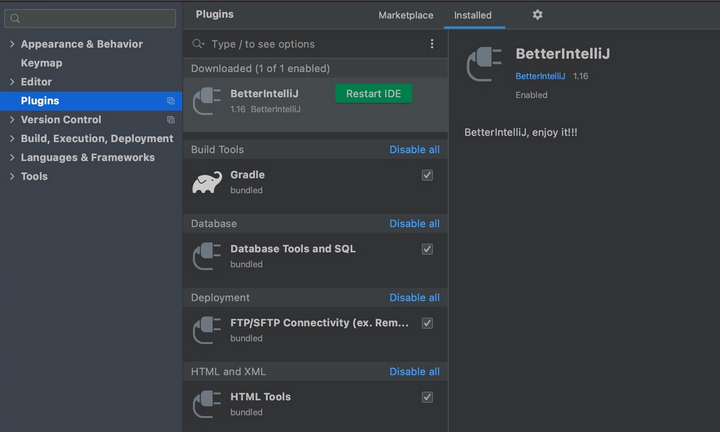Click the project-level icon beside Version Control

pos(171,119)
